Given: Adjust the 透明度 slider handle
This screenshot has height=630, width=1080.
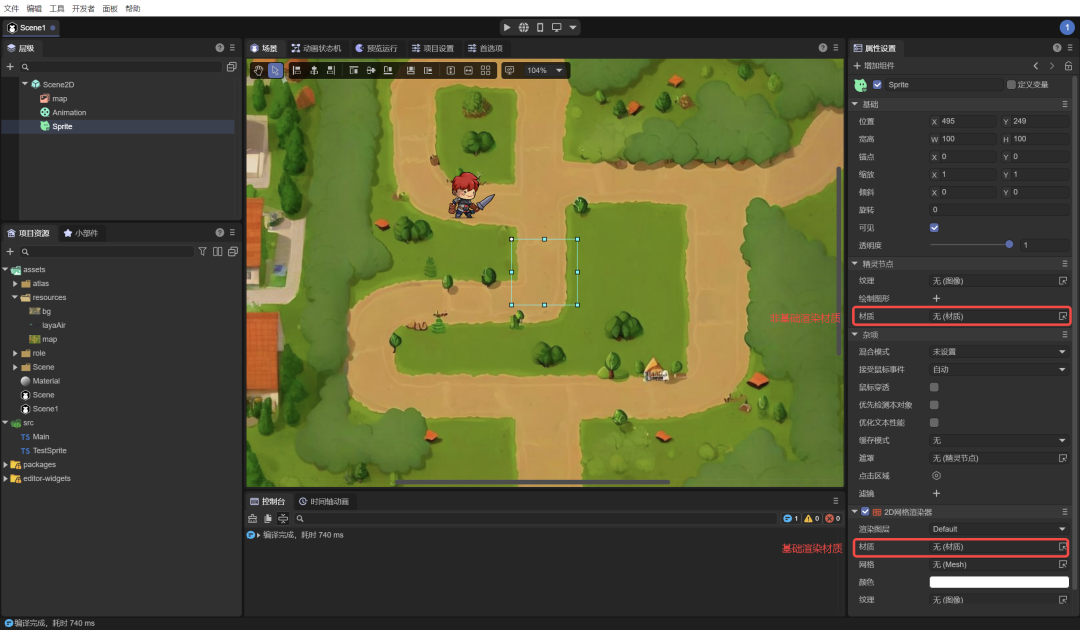Looking at the screenshot, I should click(1009, 244).
